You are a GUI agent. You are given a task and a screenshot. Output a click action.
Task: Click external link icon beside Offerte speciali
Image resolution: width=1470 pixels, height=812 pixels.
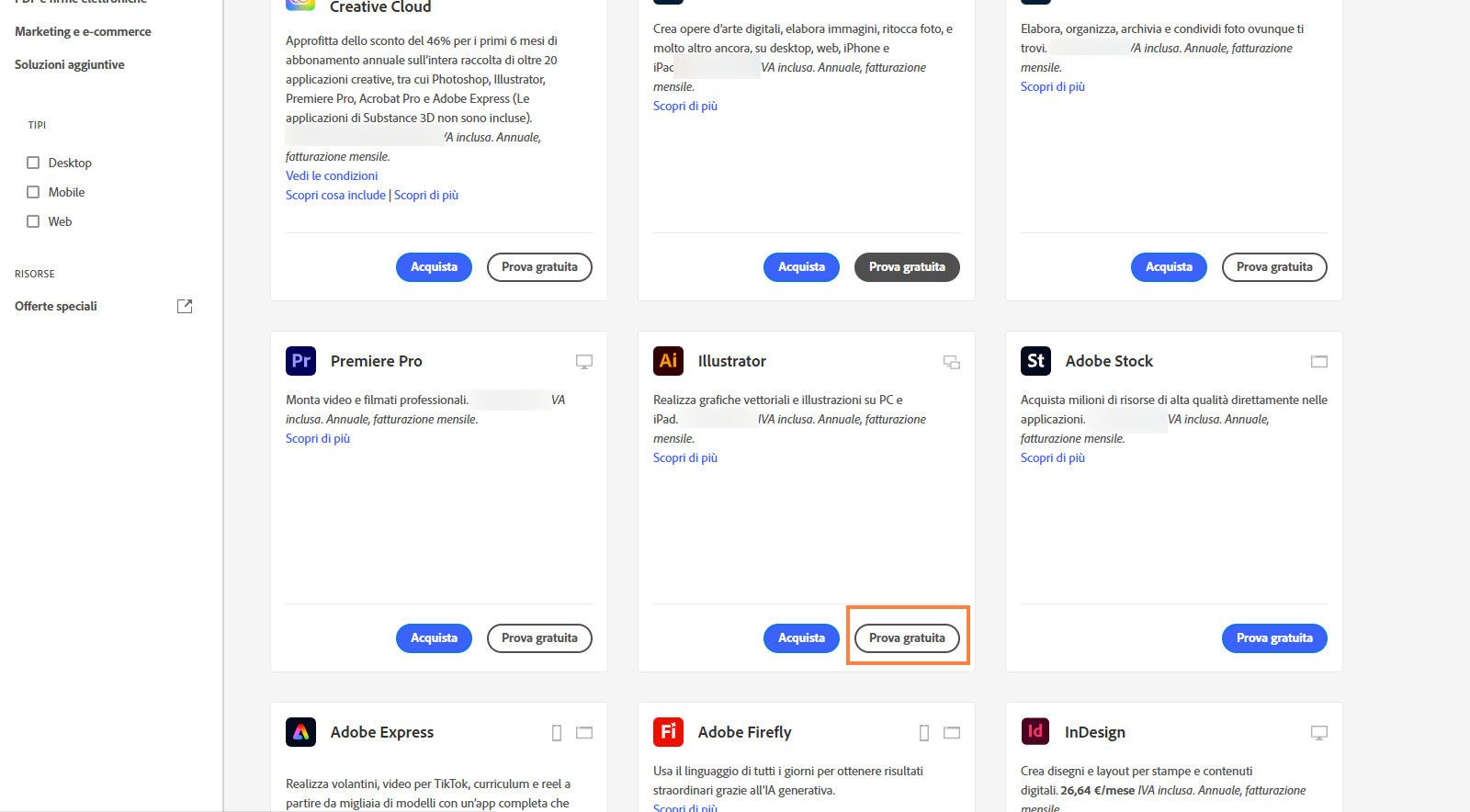pos(185,306)
